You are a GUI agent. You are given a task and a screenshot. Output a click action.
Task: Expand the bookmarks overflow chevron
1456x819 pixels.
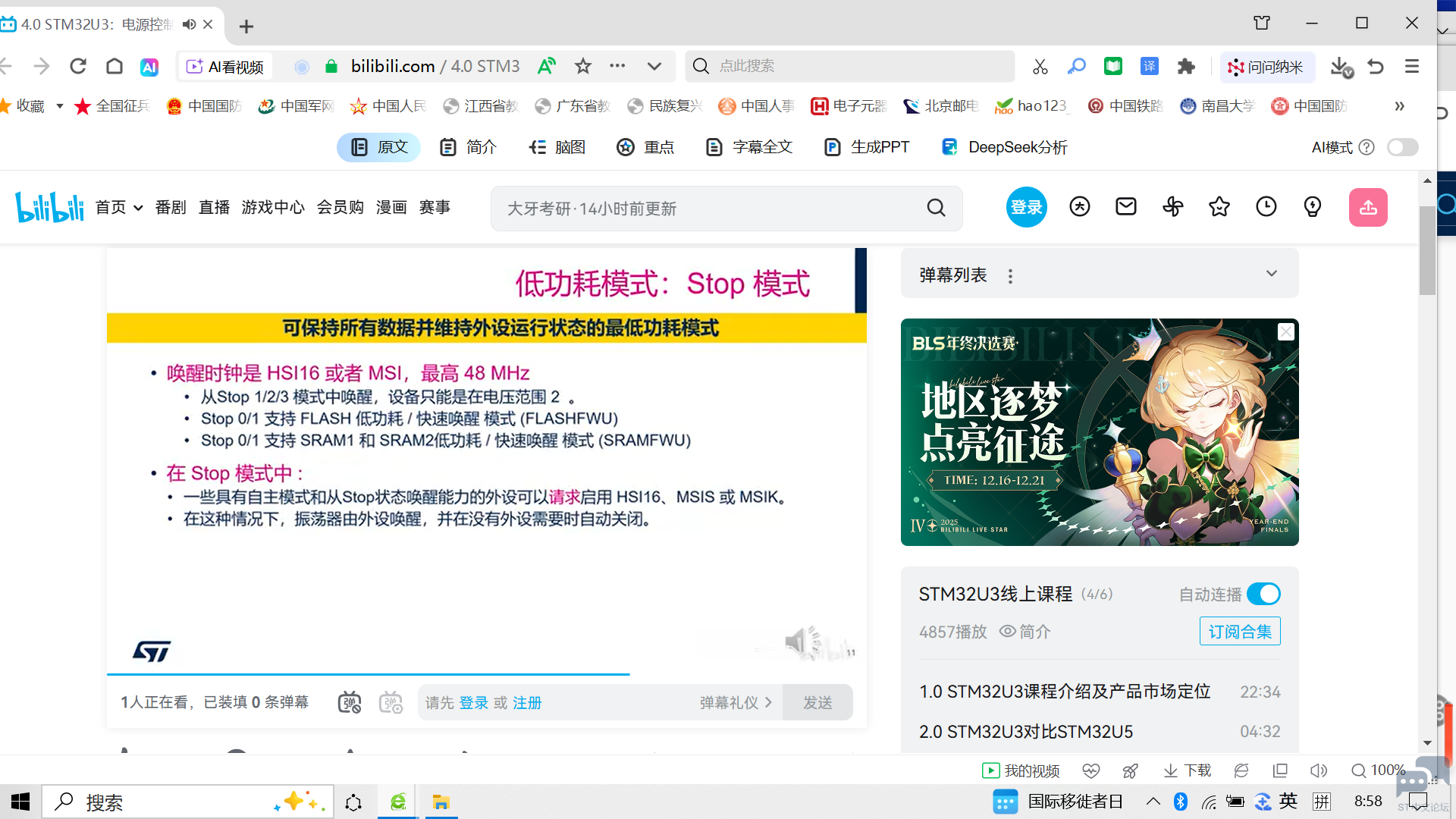[1399, 106]
